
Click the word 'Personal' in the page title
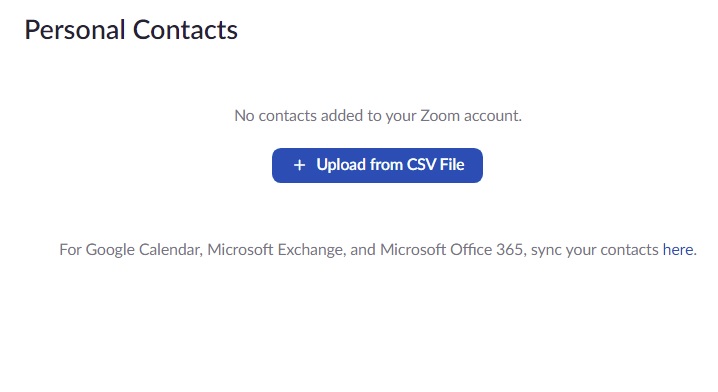pyautogui.click(x=75, y=30)
